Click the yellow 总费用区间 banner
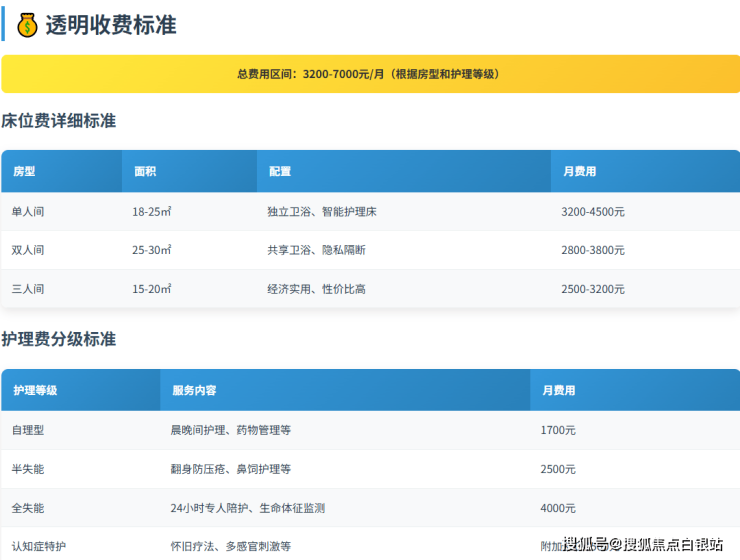This screenshot has width=740, height=560. [370, 74]
